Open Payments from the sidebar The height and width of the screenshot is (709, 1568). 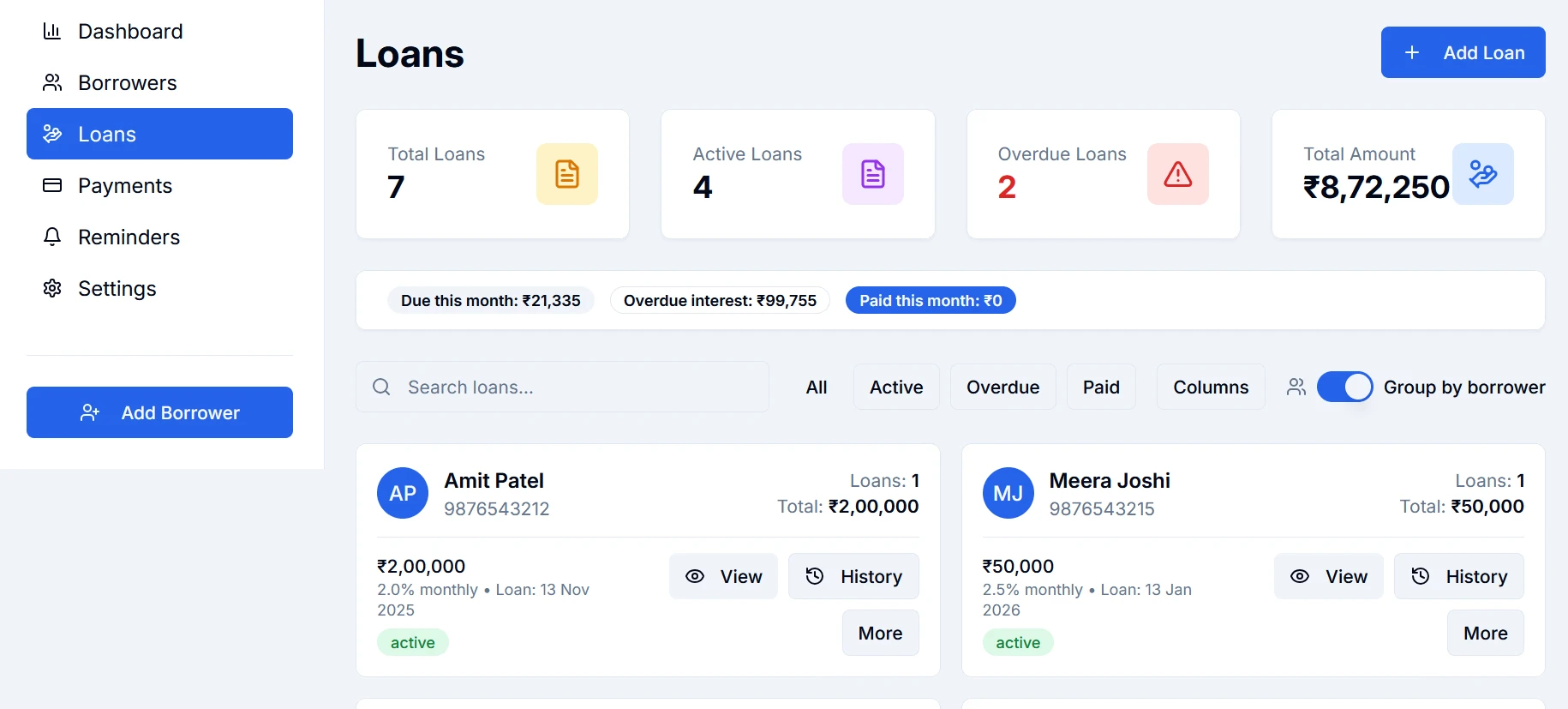(159, 185)
